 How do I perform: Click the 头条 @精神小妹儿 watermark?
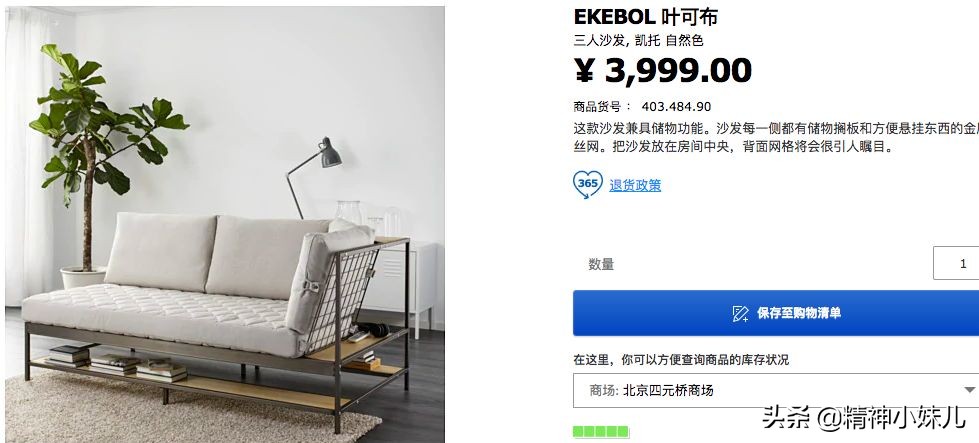pyautogui.click(x=863, y=417)
